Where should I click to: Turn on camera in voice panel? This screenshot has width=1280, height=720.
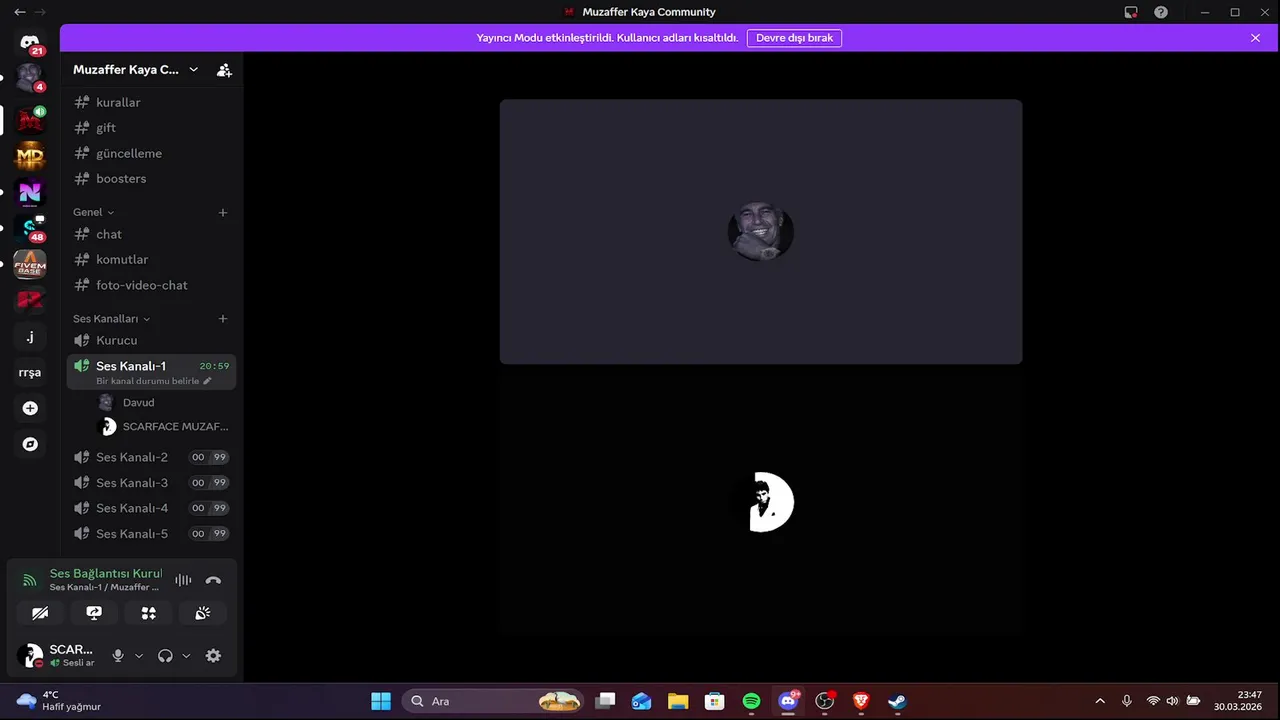click(x=40, y=613)
